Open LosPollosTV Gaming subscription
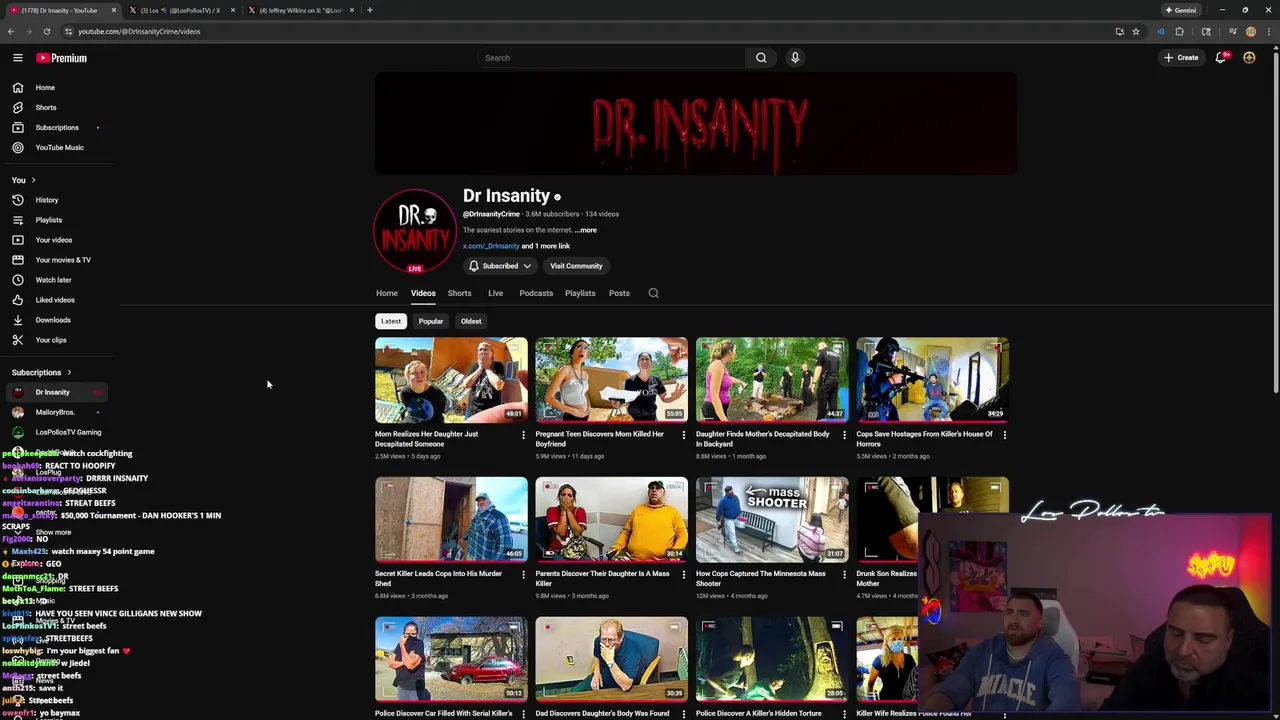The image size is (1280, 720). click(x=58, y=432)
